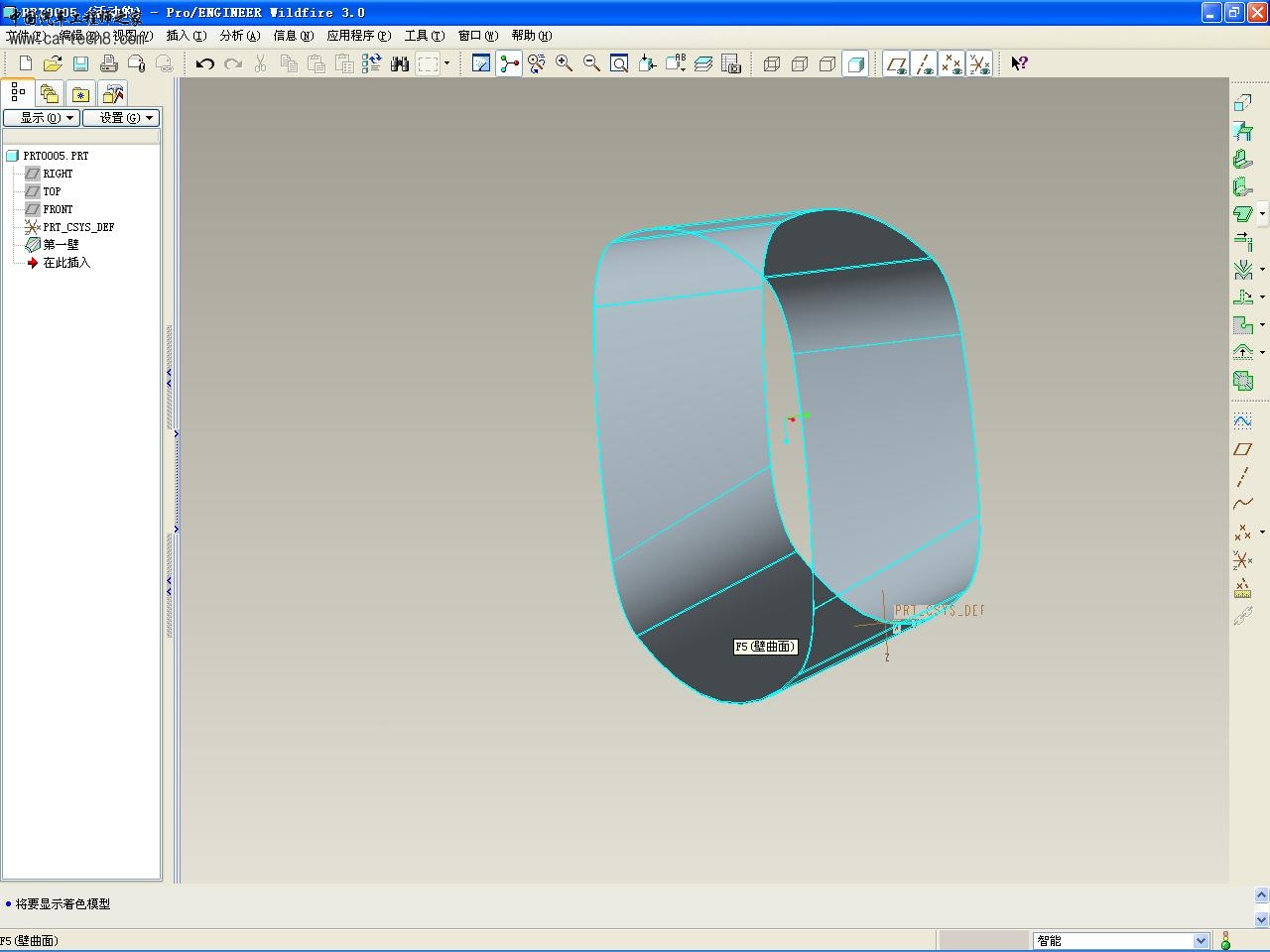
Task: Expand the selection box tool arrow
Action: click(446, 63)
